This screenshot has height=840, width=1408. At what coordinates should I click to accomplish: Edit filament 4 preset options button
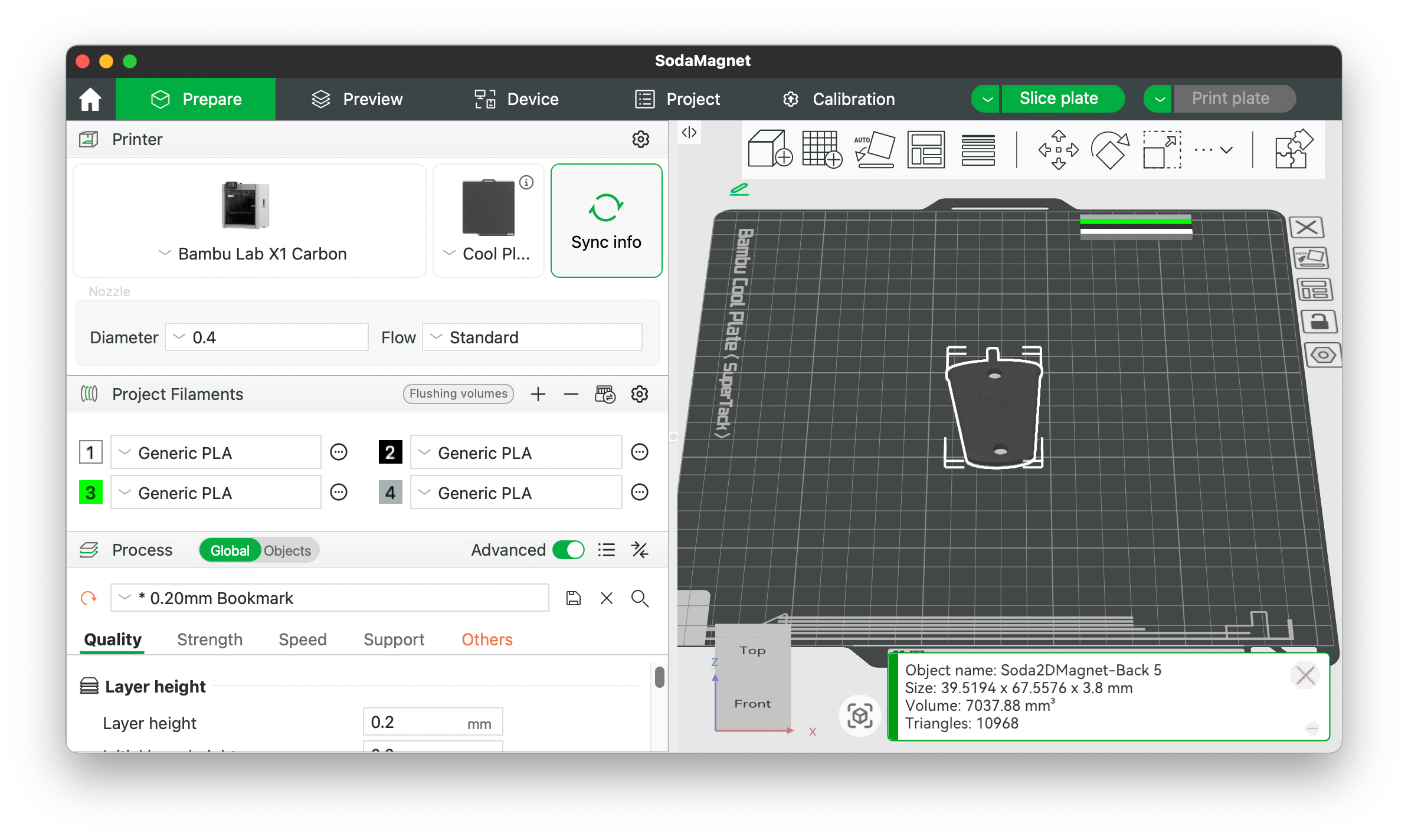[x=640, y=493]
